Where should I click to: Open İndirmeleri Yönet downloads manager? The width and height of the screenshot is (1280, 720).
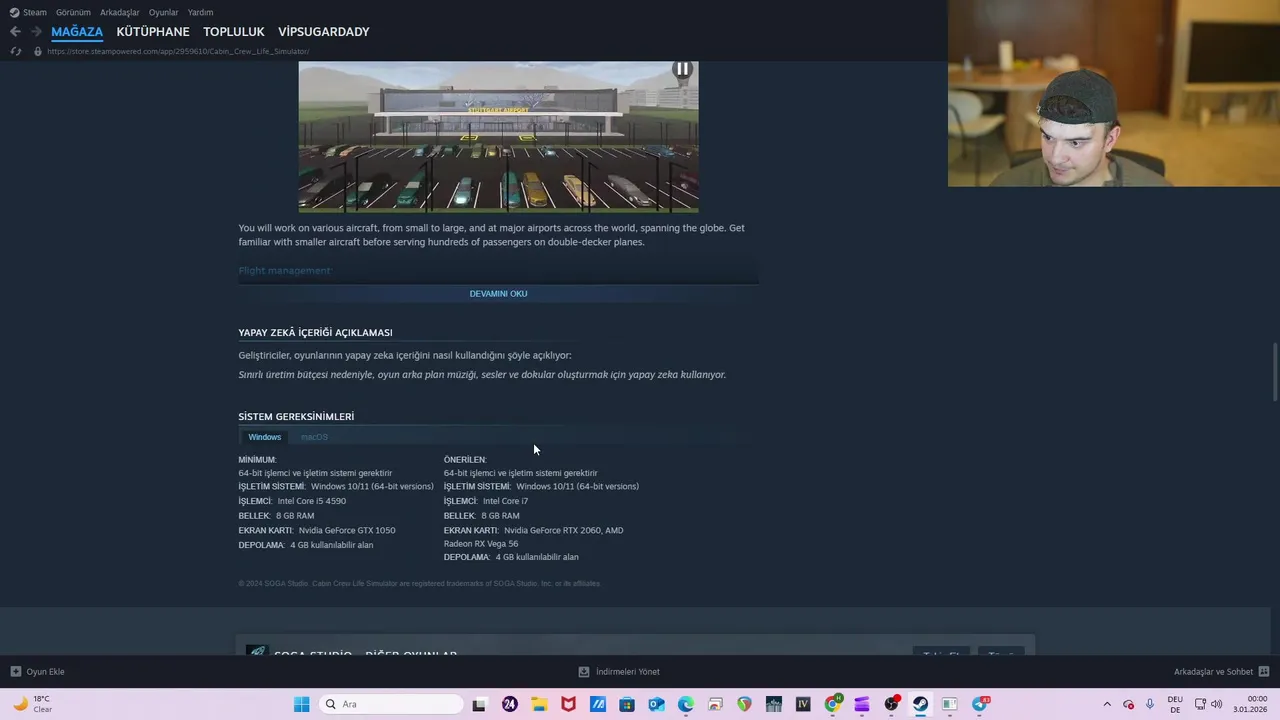[x=619, y=672]
